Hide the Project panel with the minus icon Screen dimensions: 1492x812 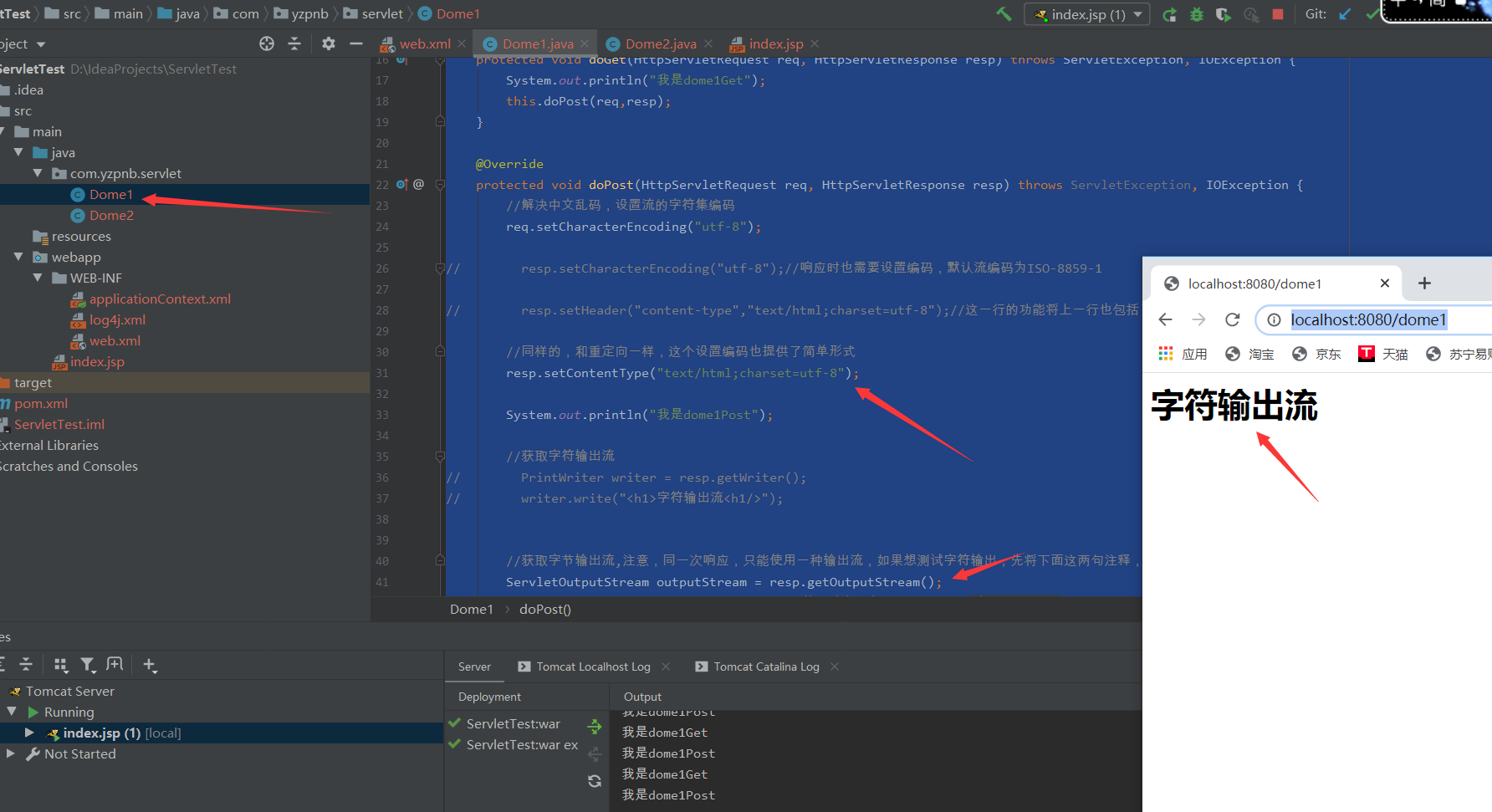tap(356, 43)
